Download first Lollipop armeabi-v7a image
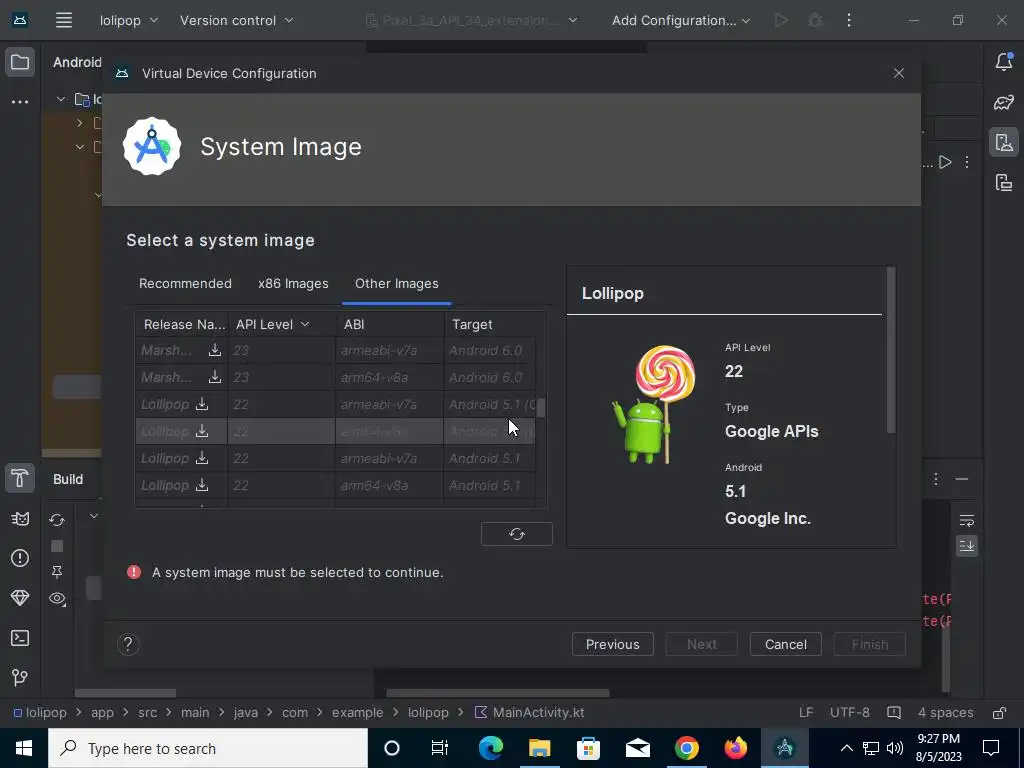This screenshot has width=1024, height=768. click(x=202, y=404)
